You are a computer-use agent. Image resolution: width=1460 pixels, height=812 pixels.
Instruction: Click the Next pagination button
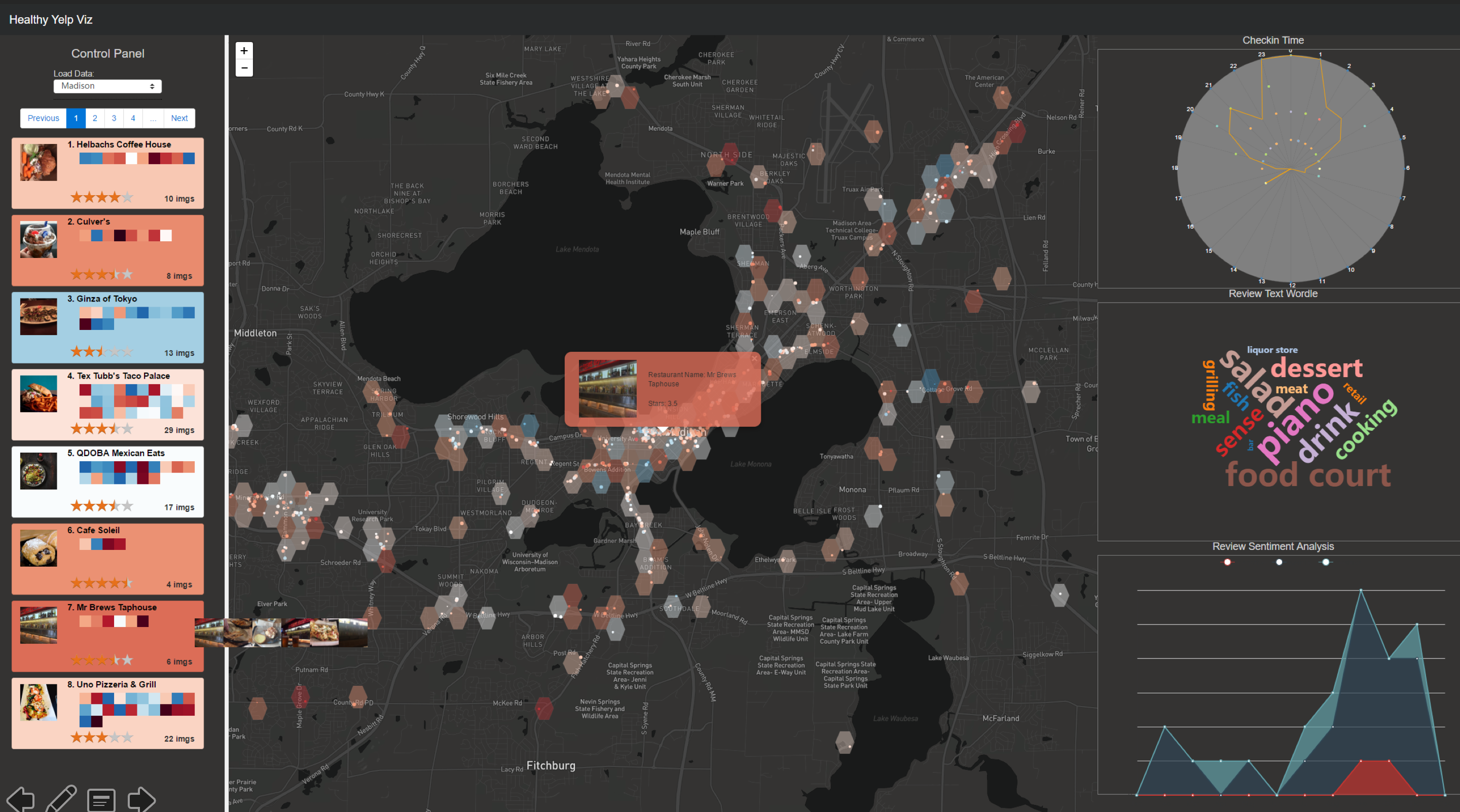point(179,119)
